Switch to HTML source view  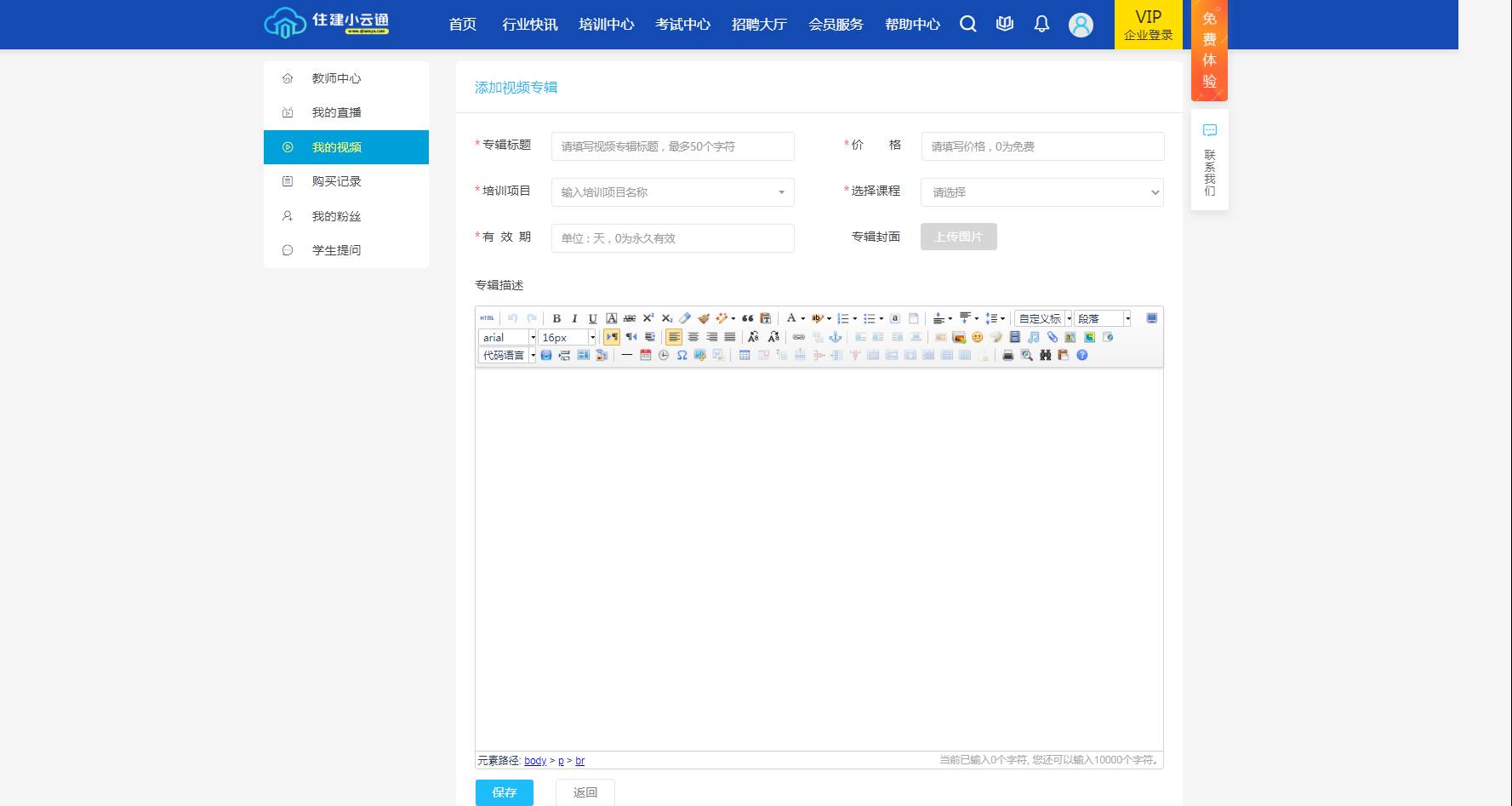pyautogui.click(x=486, y=318)
